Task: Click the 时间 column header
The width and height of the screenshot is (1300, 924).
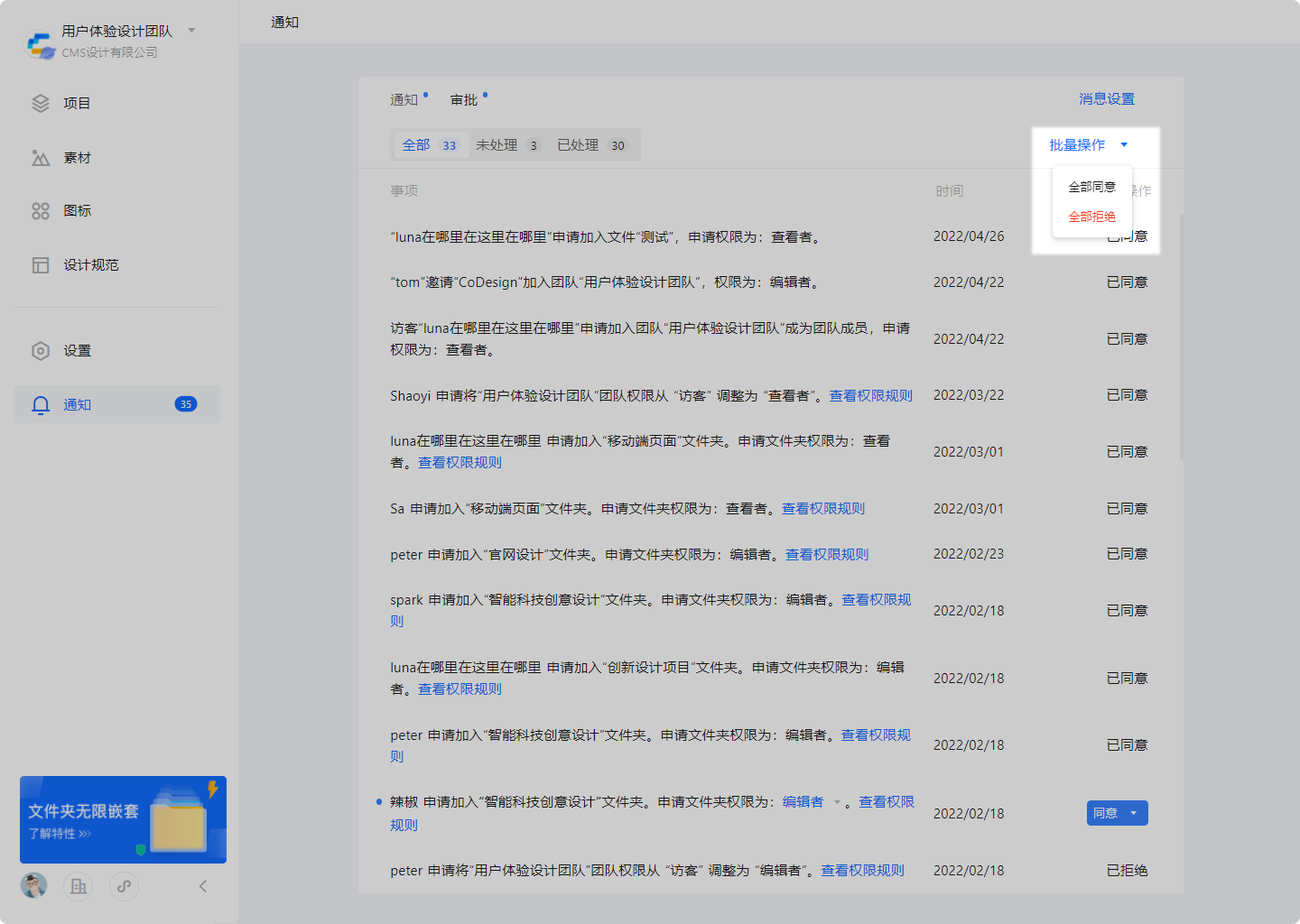Action: click(949, 191)
